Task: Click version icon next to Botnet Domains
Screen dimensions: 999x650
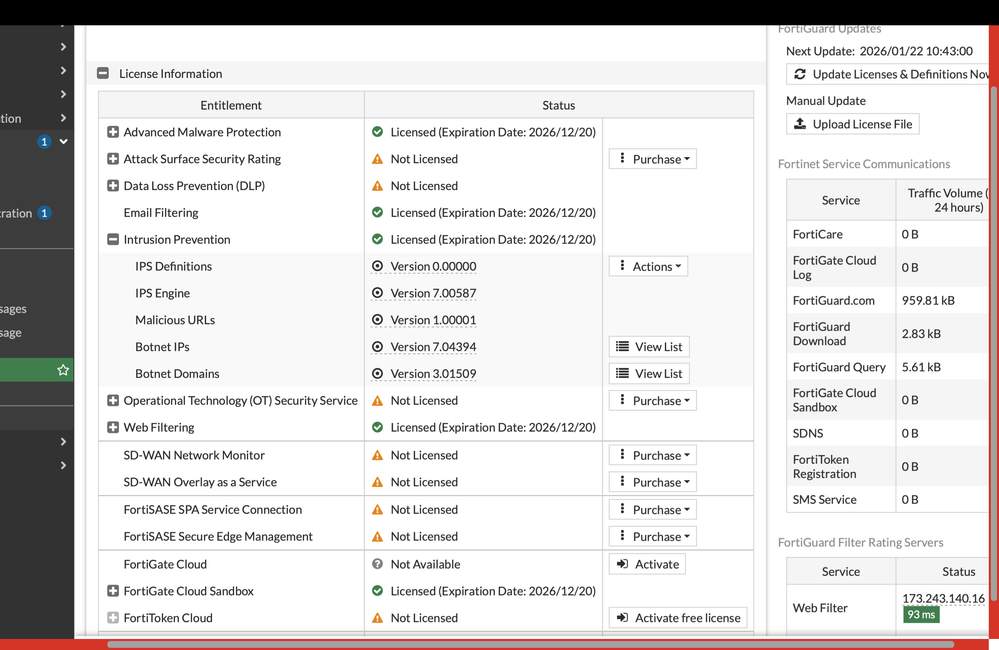Action: tap(377, 373)
